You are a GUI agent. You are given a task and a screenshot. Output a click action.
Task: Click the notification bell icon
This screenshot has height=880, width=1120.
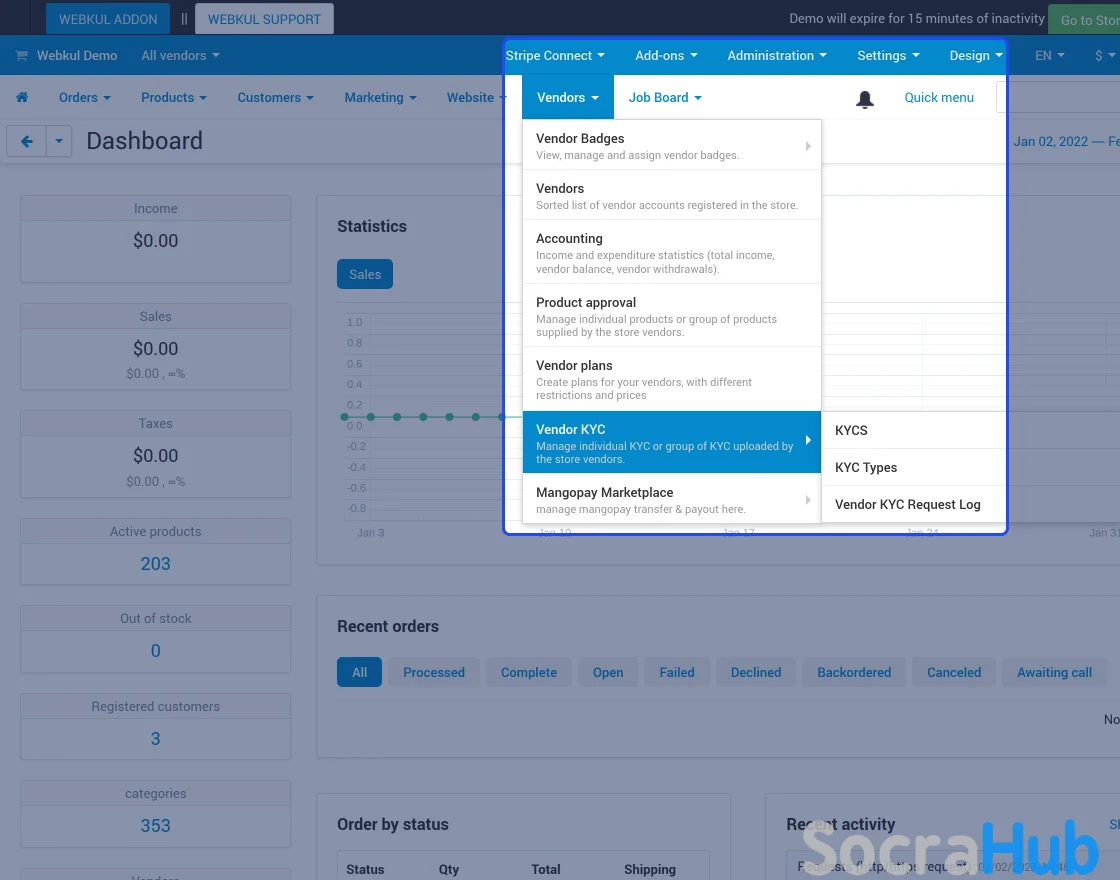[x=865, y=99]
